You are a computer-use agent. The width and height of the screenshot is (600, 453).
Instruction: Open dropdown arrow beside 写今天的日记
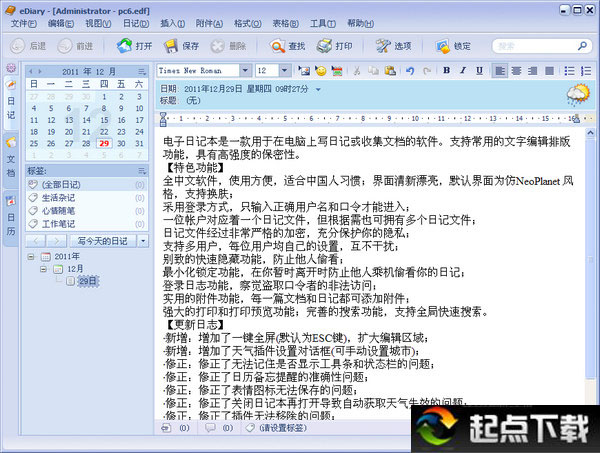coord(143,241)
